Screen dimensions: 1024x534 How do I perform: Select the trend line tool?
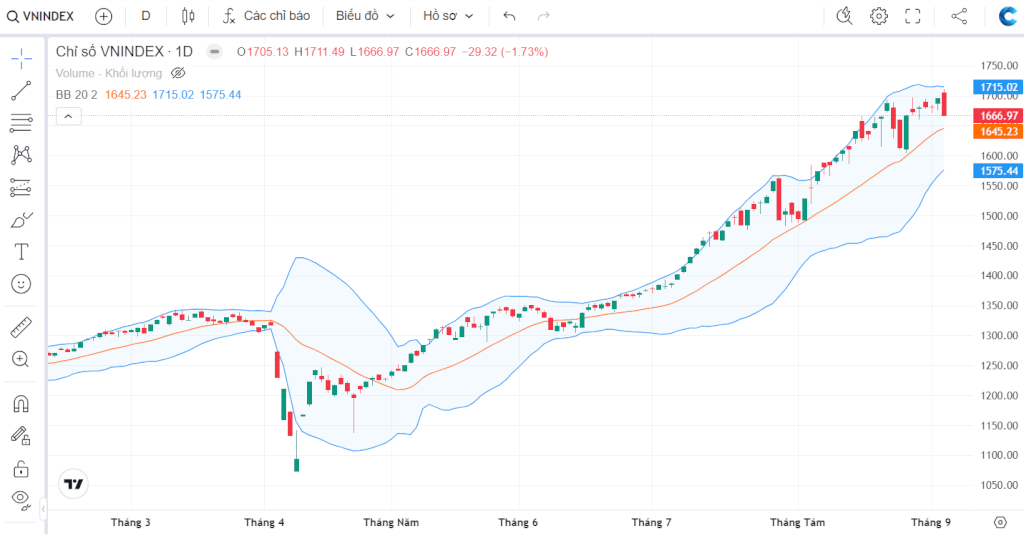[x=21, y=91]
